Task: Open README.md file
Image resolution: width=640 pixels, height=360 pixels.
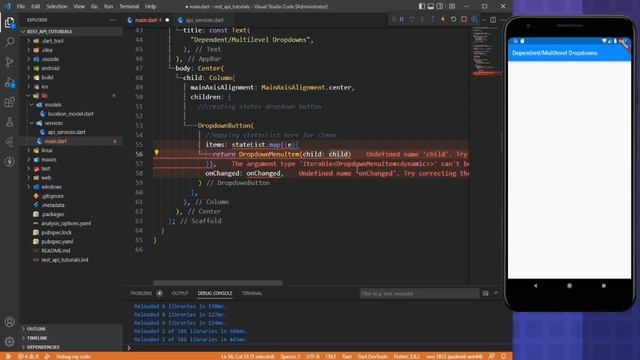Action: point(56,251)
